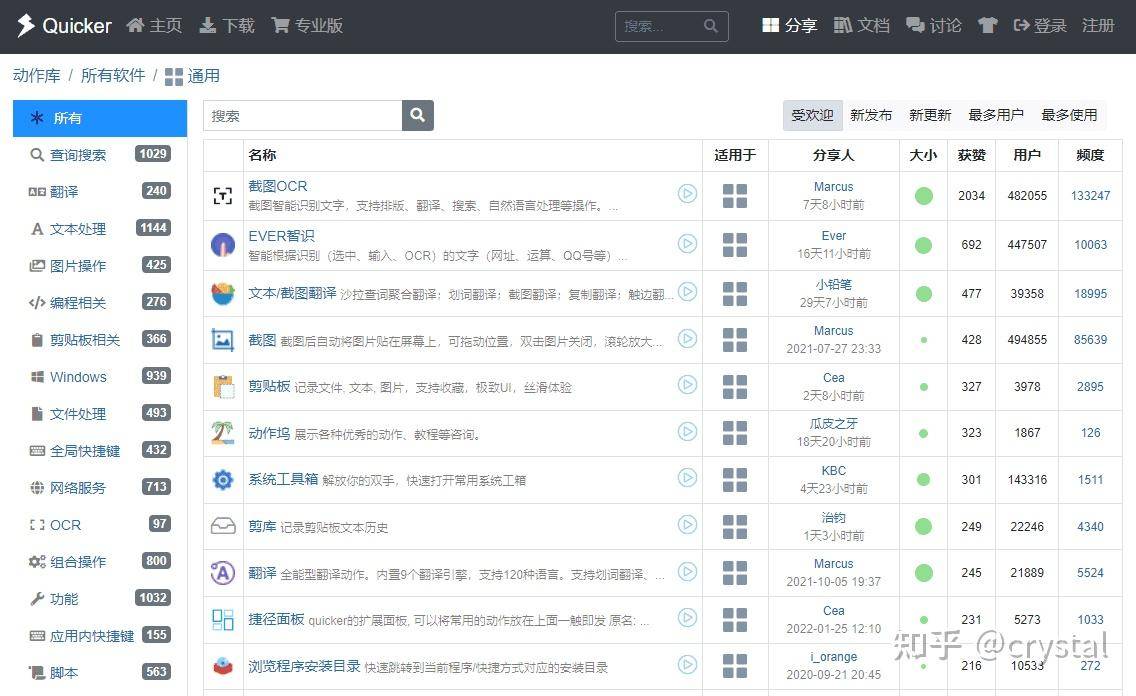Select 文件处理 category
1136x696 pixels.
100,414
